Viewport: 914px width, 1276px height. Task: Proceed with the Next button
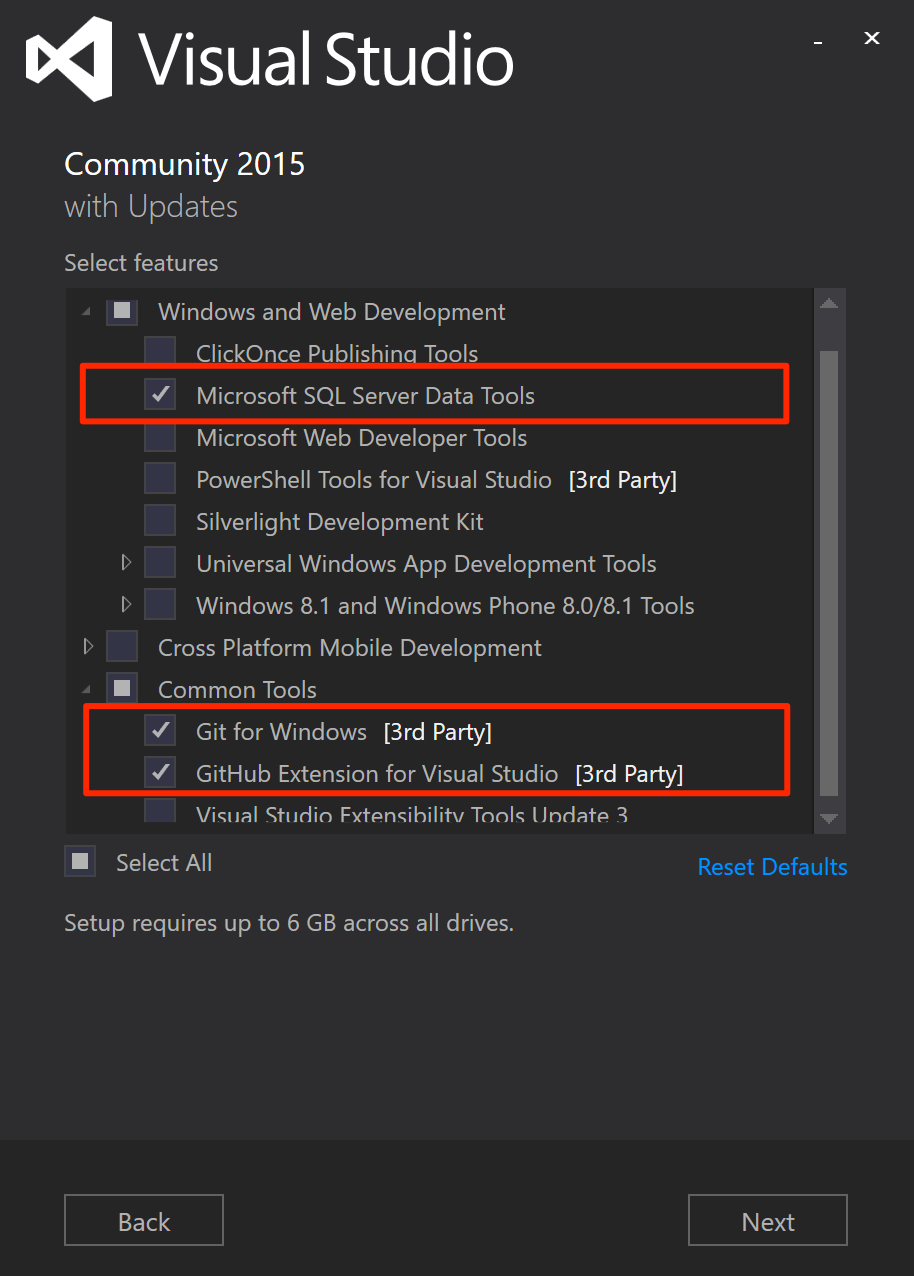tap(767, 1221)
